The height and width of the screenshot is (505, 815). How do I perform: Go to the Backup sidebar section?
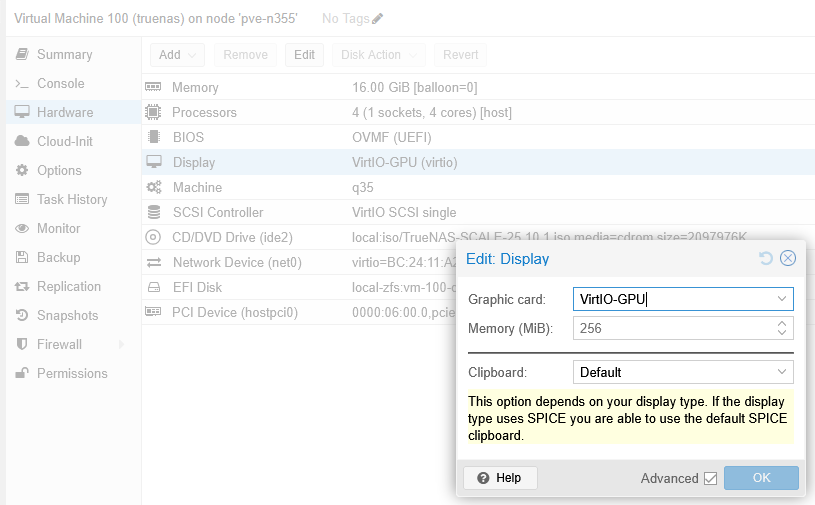click(58, 257)
